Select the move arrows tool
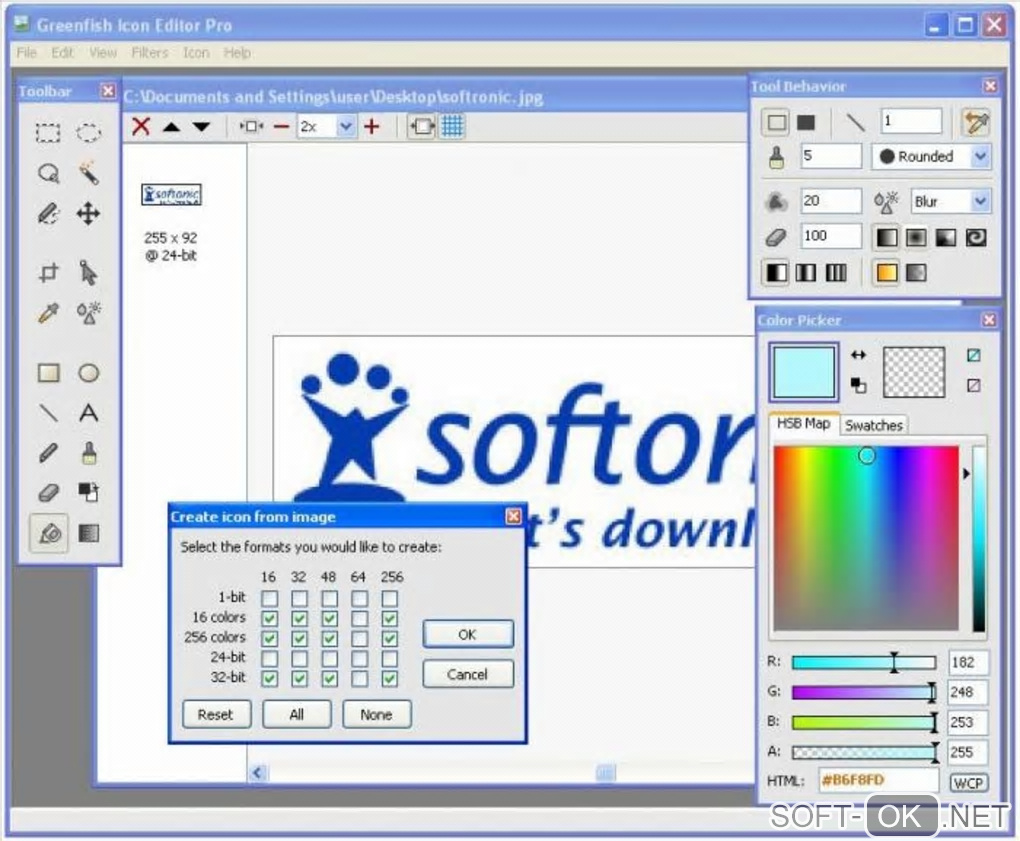 pyautogui.click(x=88, y=213)
